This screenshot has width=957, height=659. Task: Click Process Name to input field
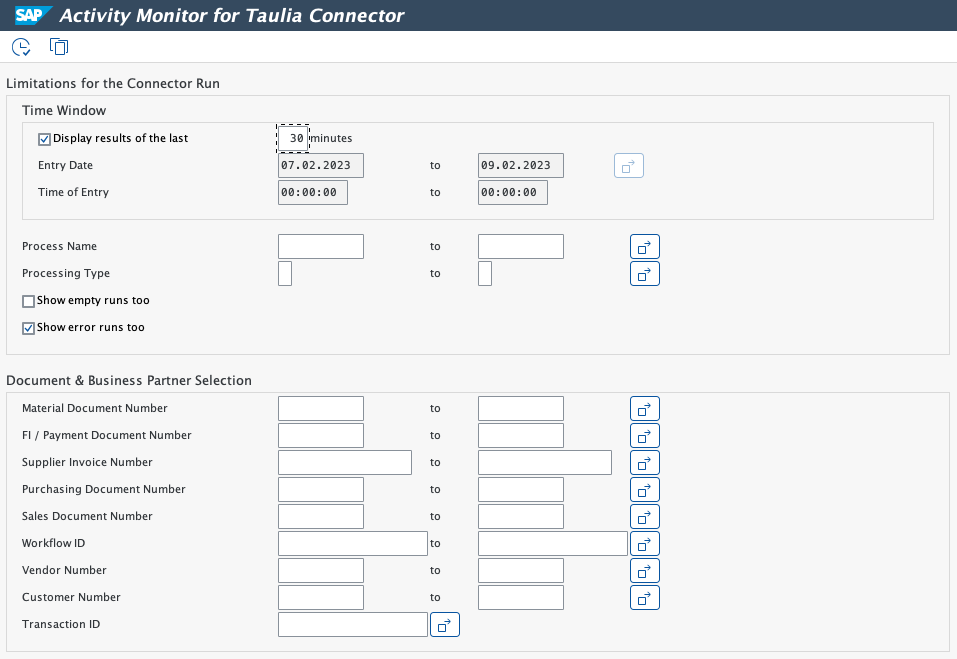(x=521, y=247)
